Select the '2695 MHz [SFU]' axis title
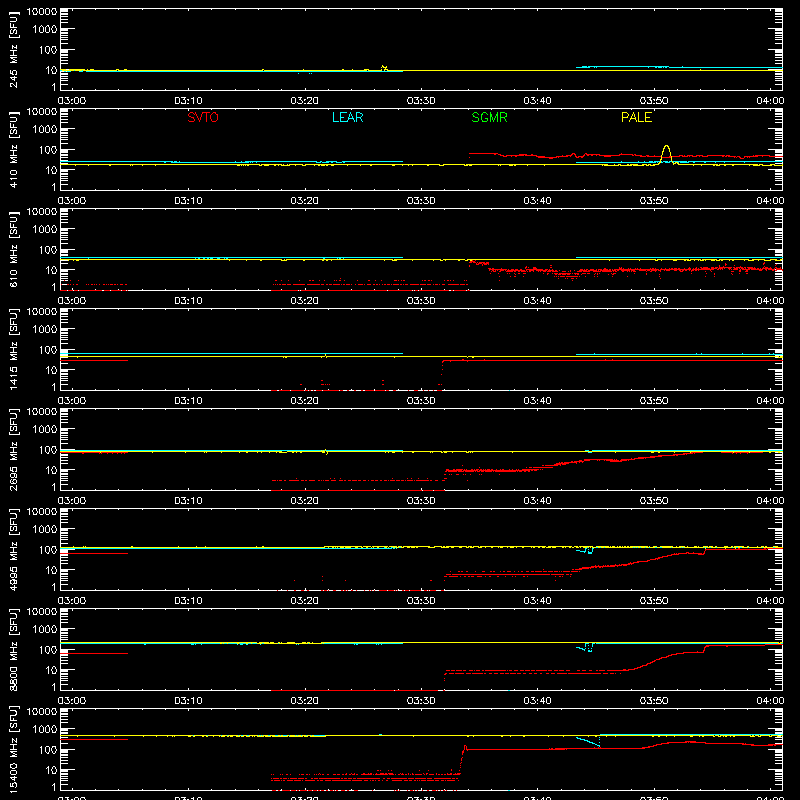This screenshot has width=800, height=800. pyautogui.click(x=13, y=449)
